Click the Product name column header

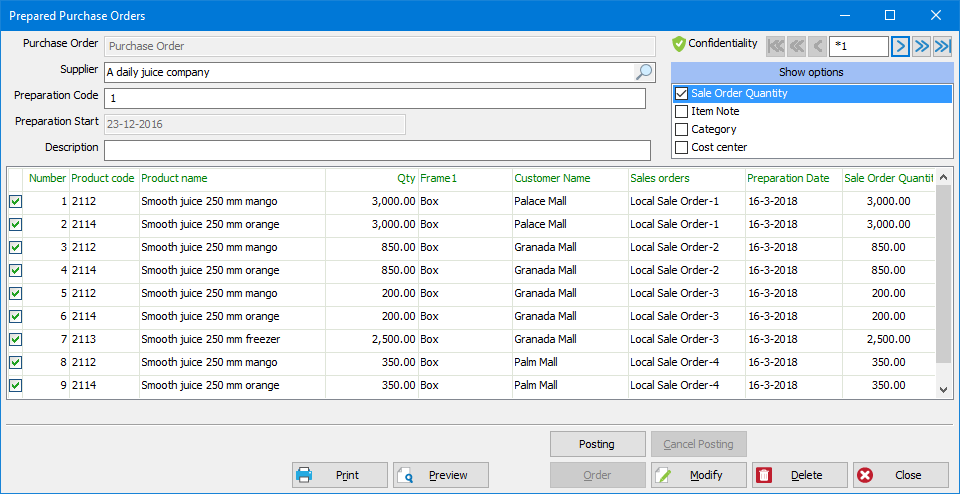(x=233, y=178)
